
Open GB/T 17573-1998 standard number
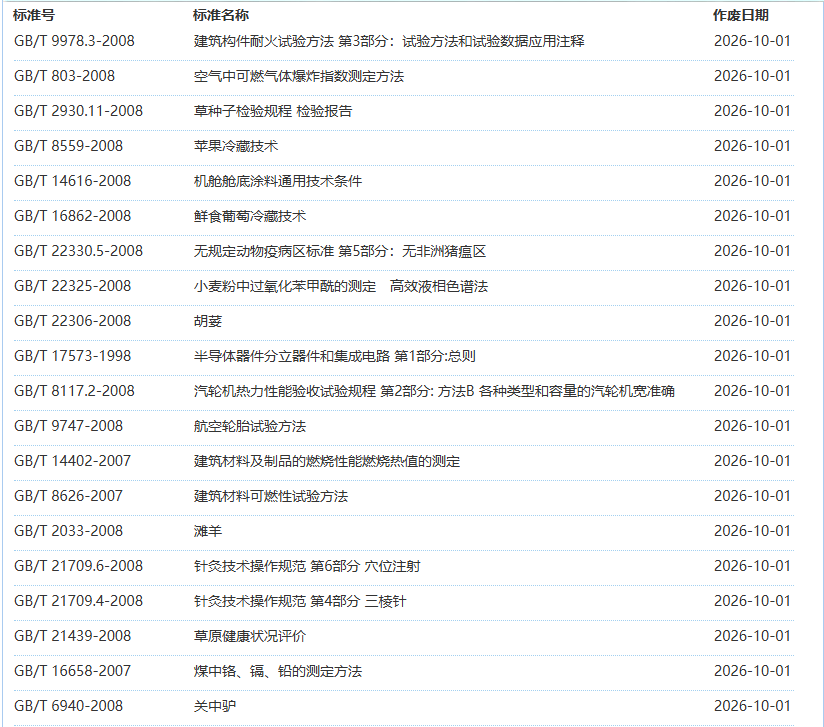click(x=73, y=356)
